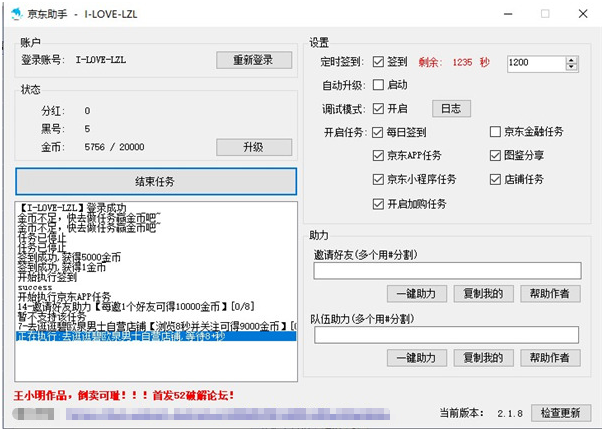
Task: Toggle the 图鉴分享 checkbox
Action: click(x=495, y=156)
